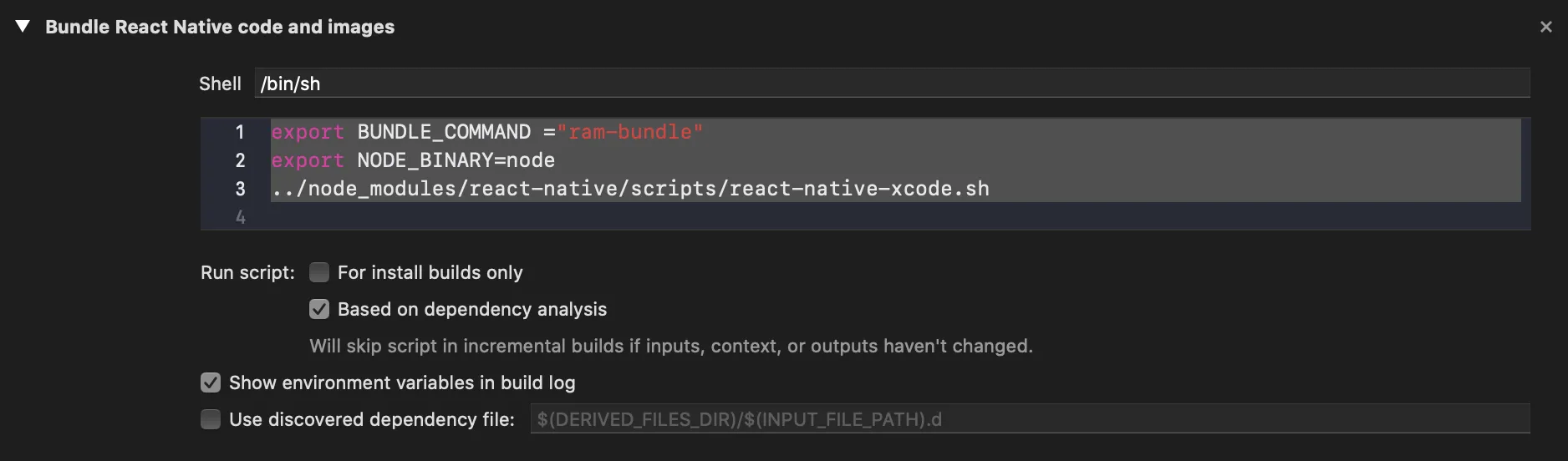Remove the build phase with X button
The height and width of the screenshot is (461, 1568).
pyautogui.click(x=1545, y=27)
